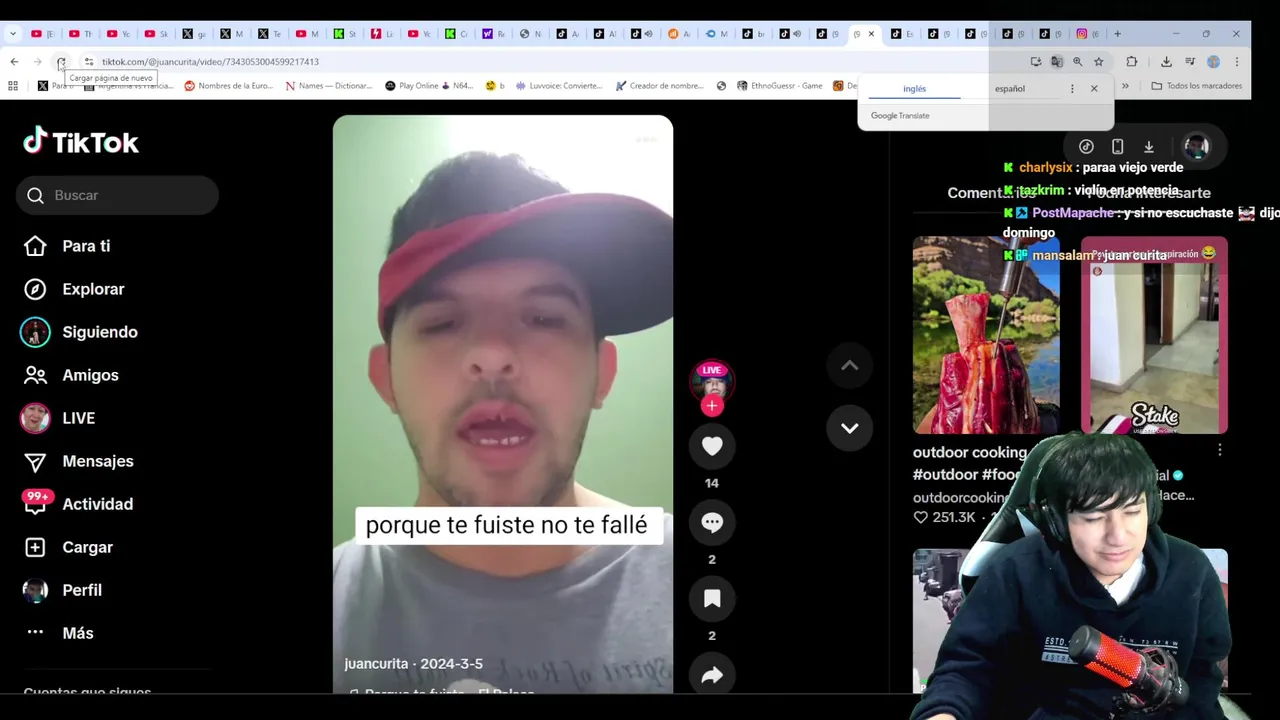Reload the page with Cargar página de nuevo
Viewport: 1280px width, 720px height.
coord(61,62)
